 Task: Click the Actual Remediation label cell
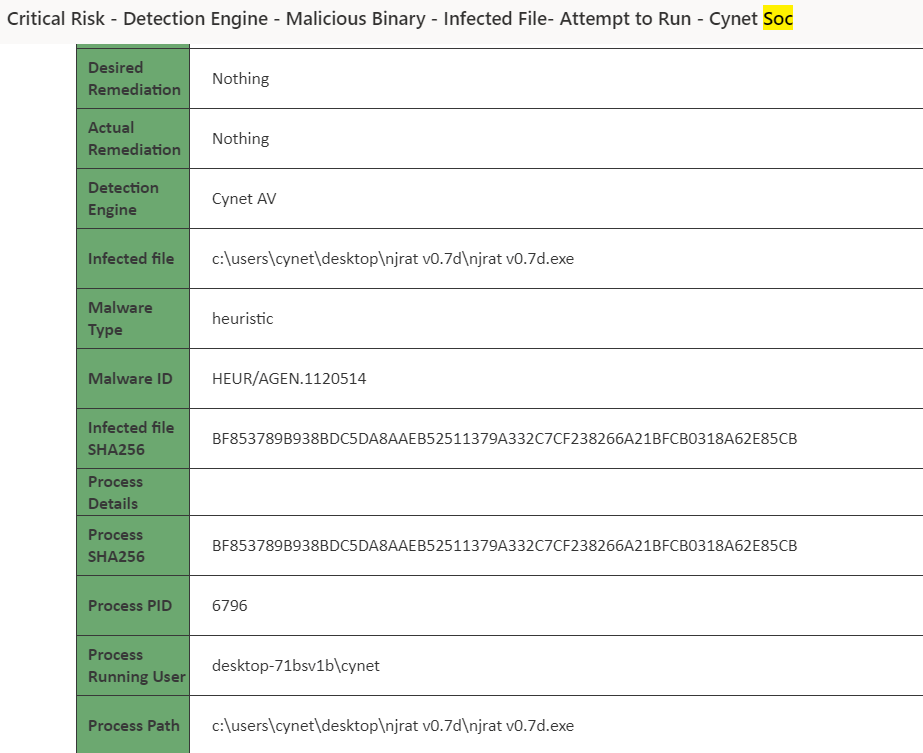click(133, 138)
